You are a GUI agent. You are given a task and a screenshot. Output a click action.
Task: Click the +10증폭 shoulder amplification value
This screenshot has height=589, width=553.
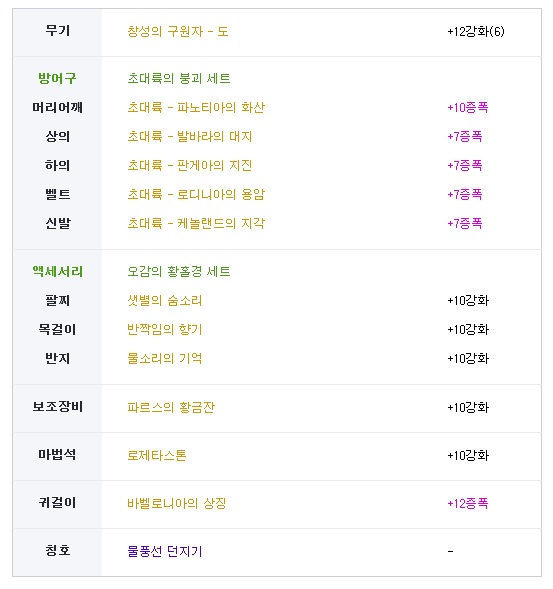point(468,107)
